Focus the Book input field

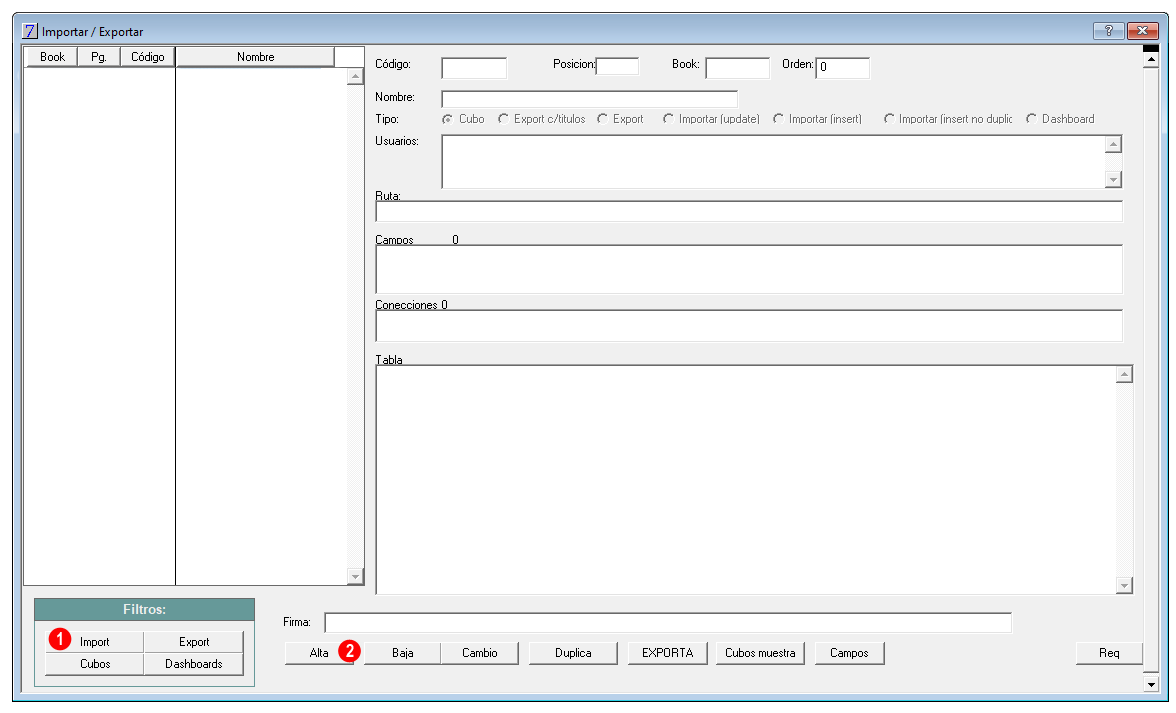point(737,67)
